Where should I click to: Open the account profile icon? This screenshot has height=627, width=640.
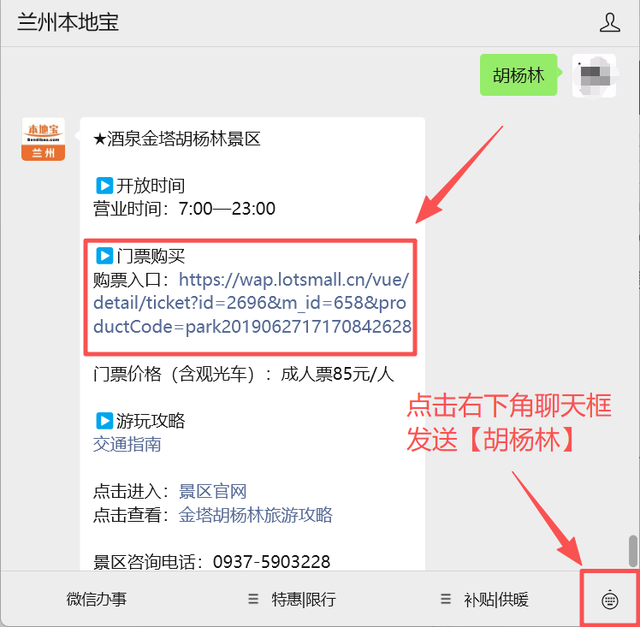pyautogui.click(x=610, y=22)
